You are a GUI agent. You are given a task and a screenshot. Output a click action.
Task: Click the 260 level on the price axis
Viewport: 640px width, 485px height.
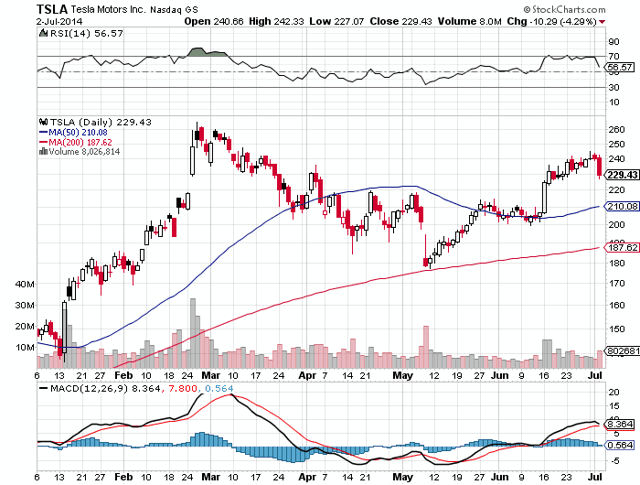(616, 129)
